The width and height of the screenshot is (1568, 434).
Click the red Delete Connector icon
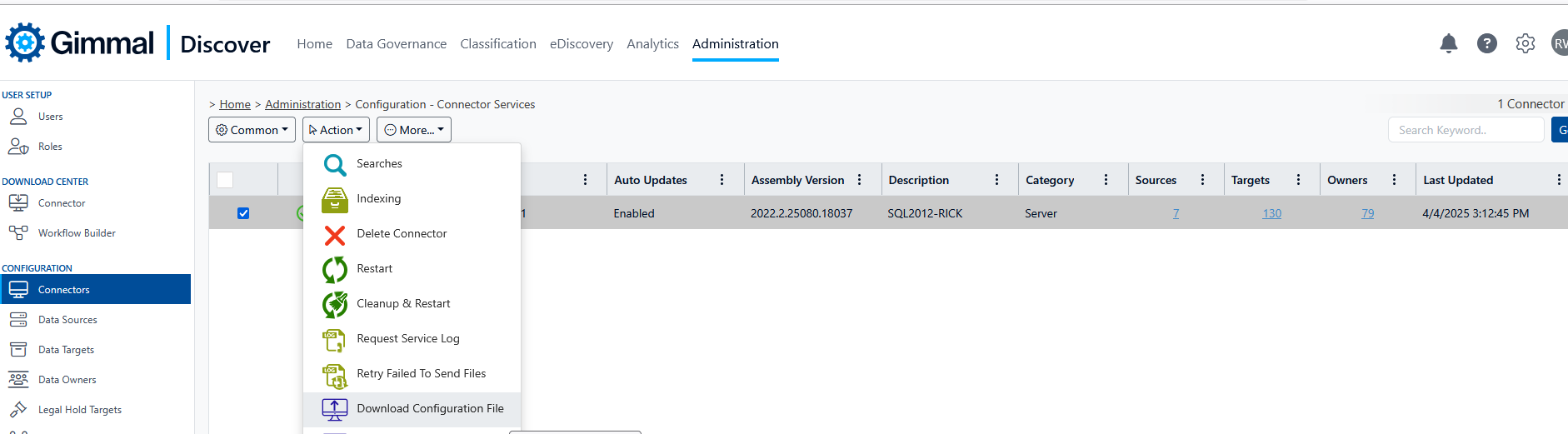(x=335, y=235)
